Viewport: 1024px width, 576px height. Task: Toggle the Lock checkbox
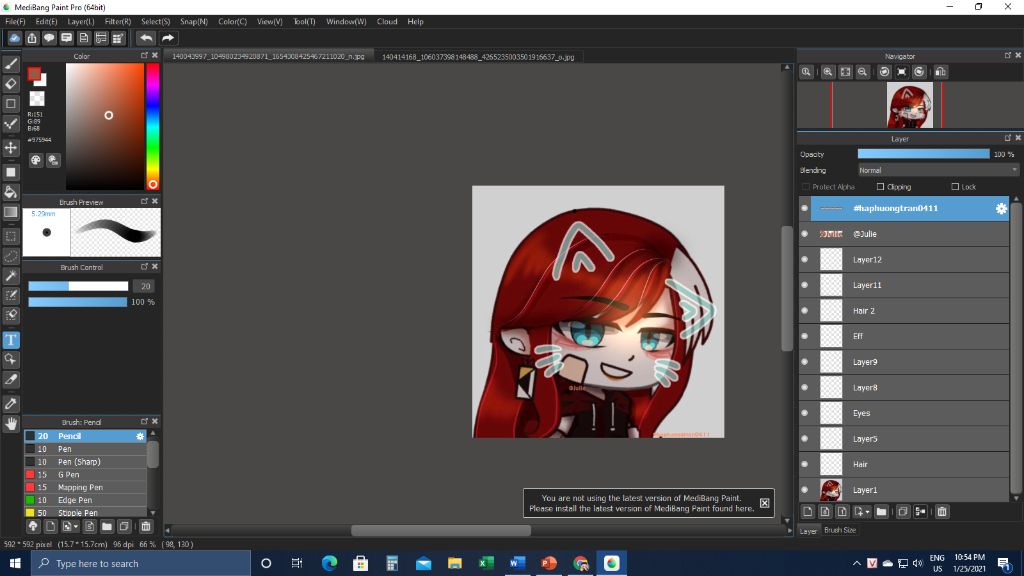tap(955, 187)
